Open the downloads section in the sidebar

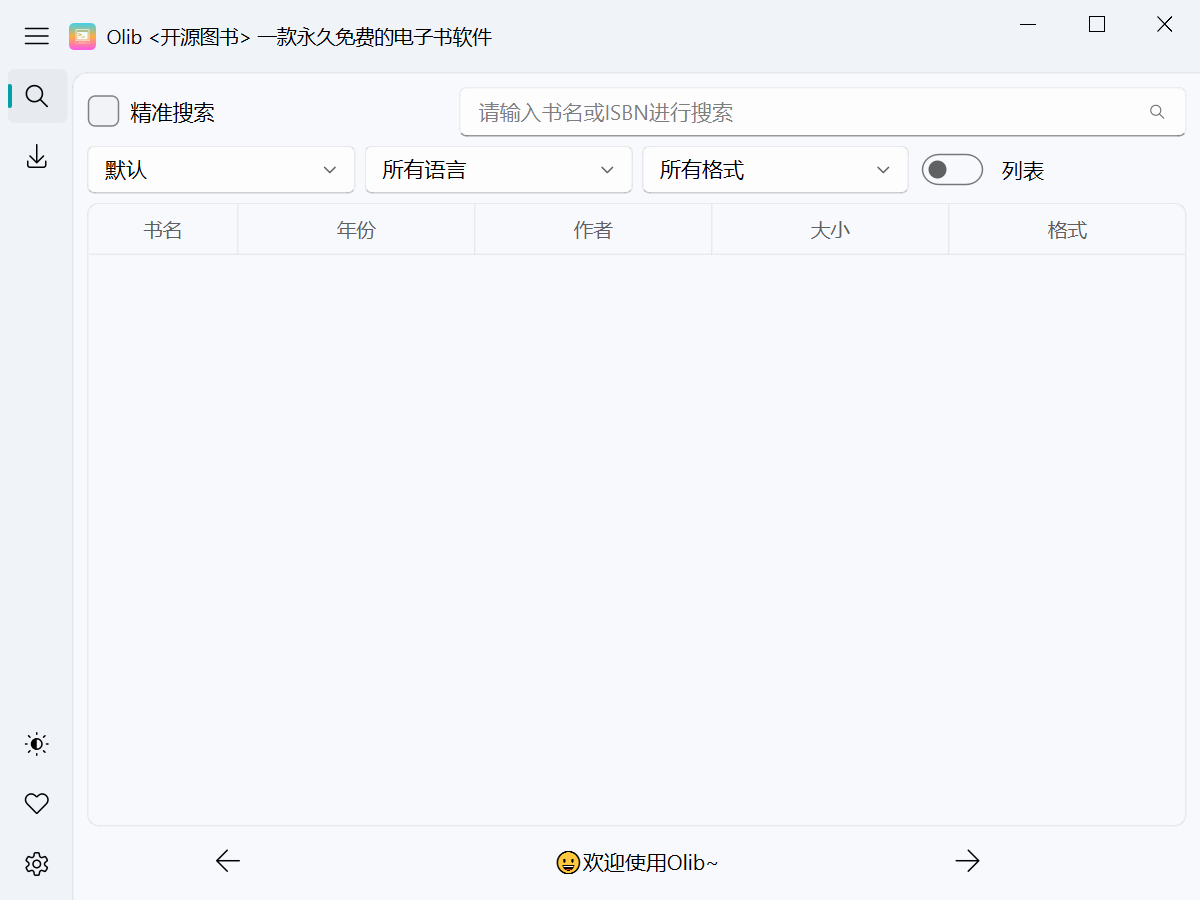[36, 157]
